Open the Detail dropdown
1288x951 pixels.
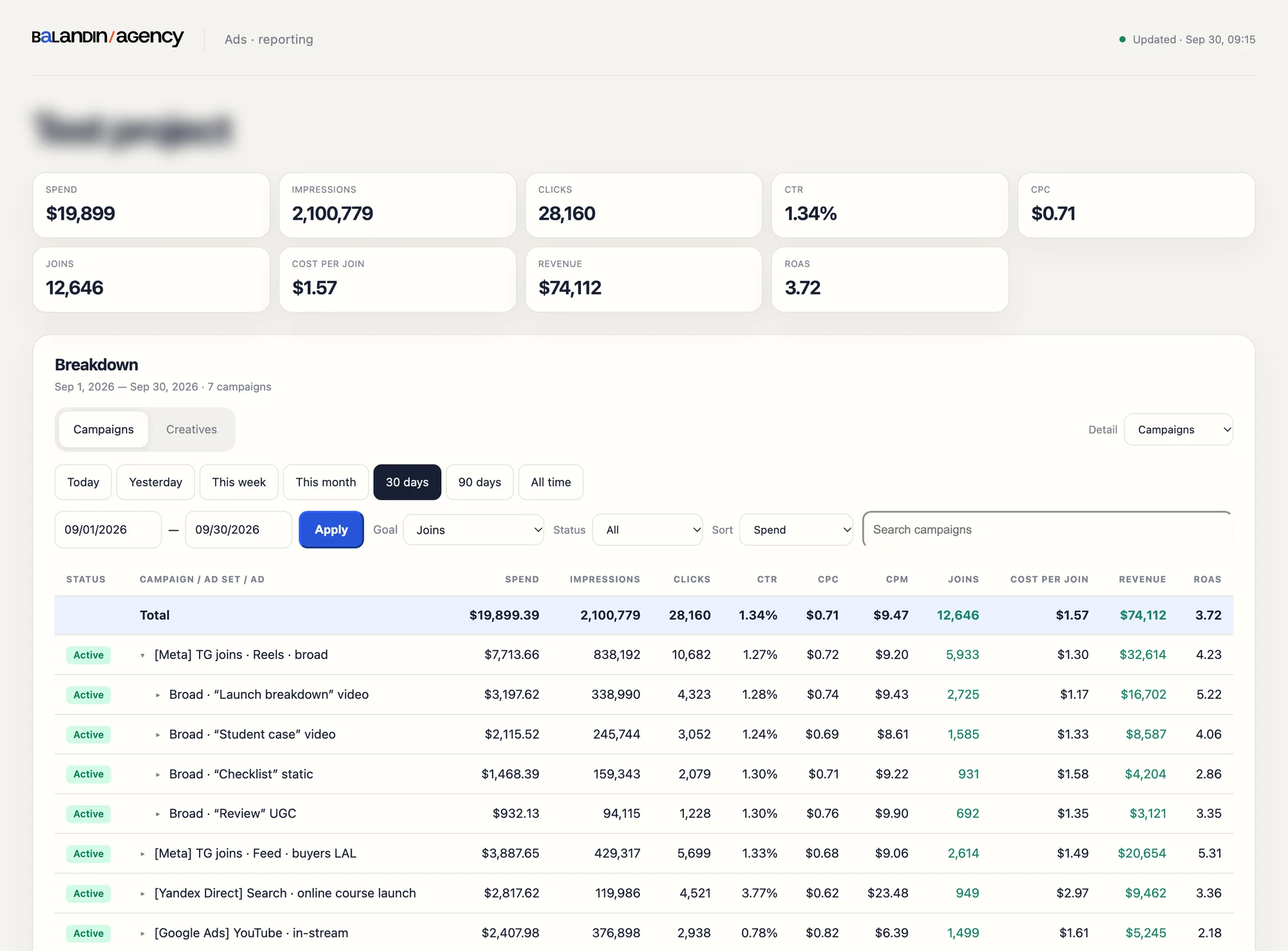pos(1178,430)
